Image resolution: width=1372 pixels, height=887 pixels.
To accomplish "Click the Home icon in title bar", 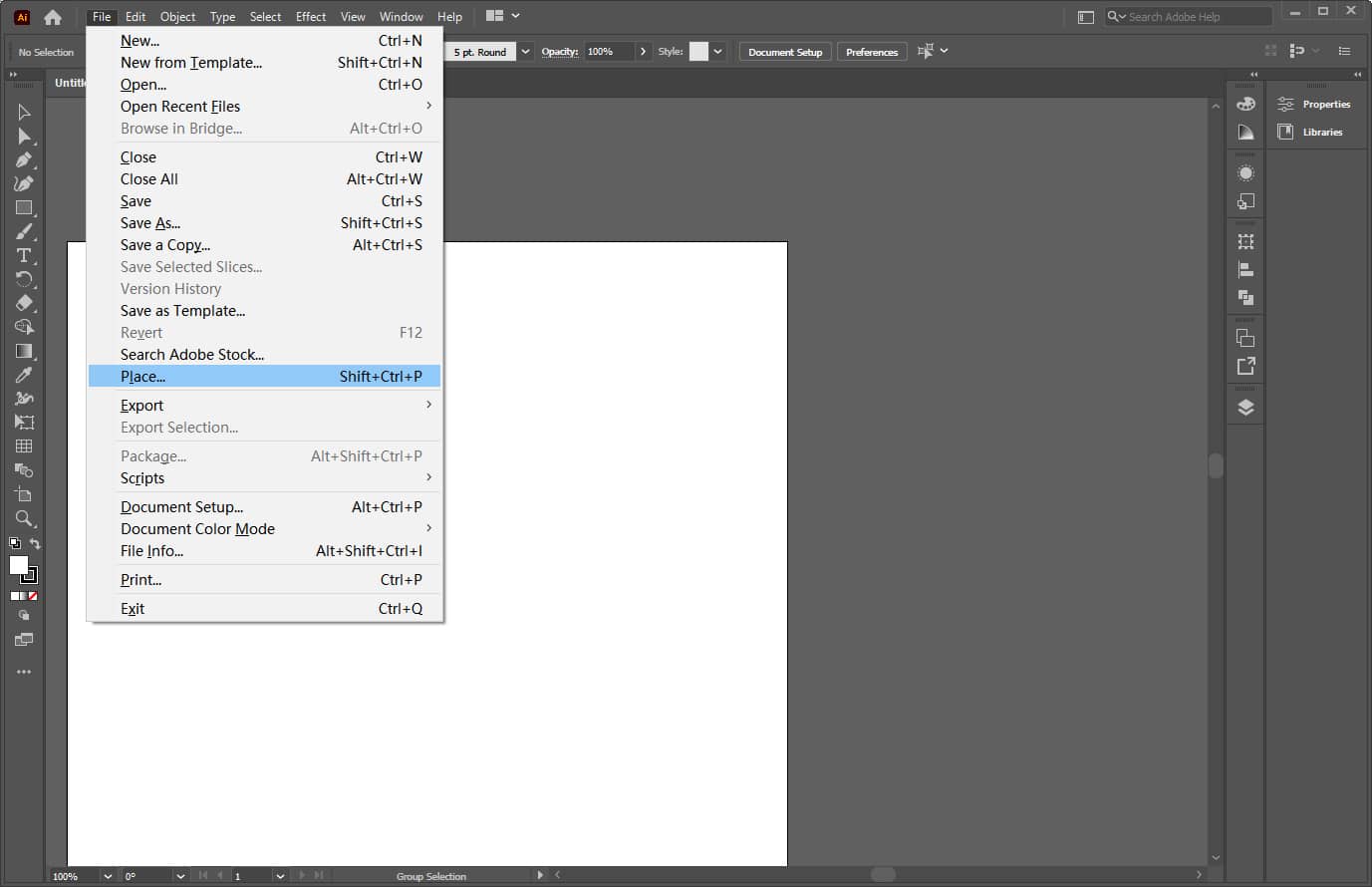I will (x=53, y=17).
